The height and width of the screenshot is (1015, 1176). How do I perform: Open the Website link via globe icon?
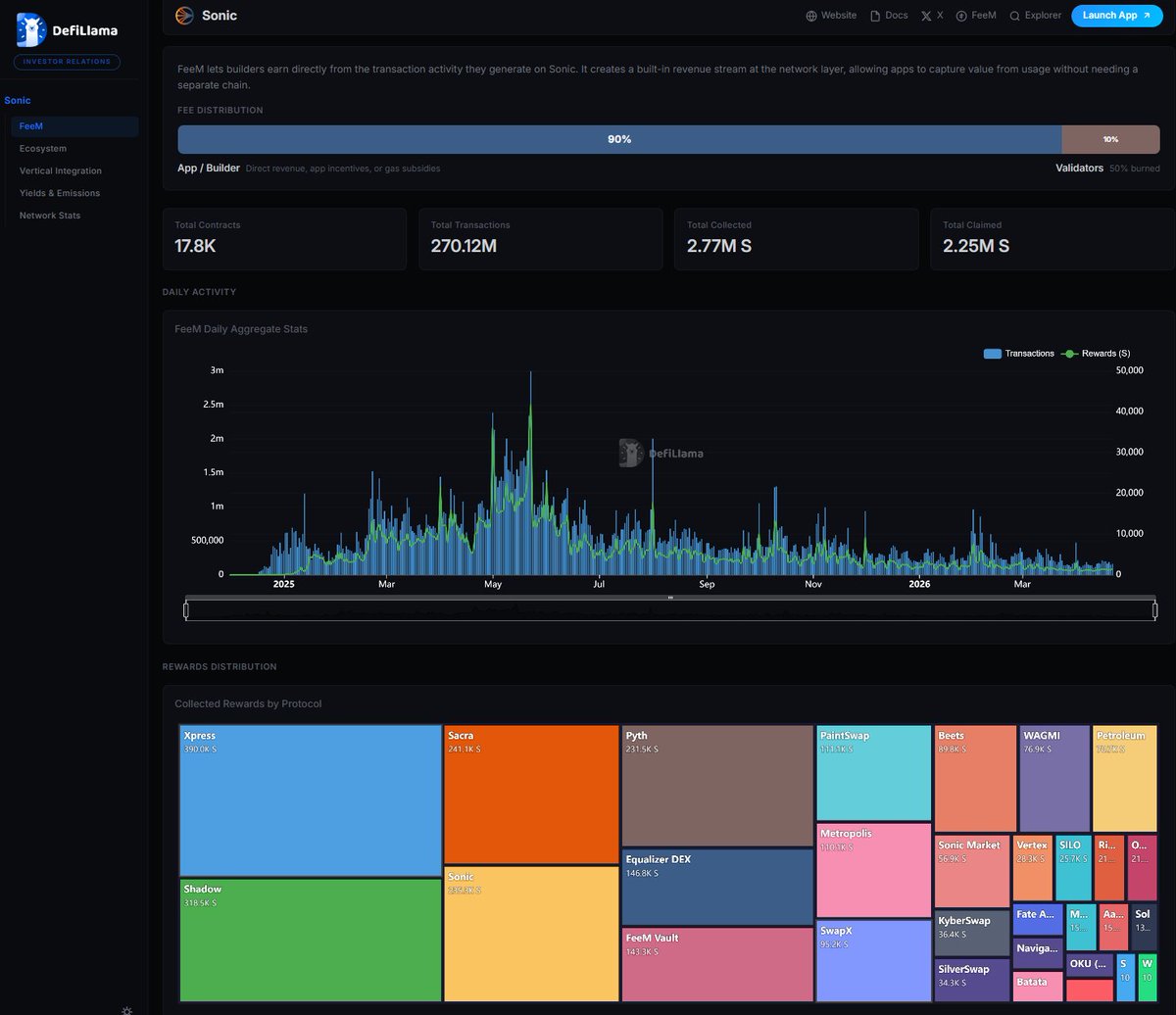tap(809, 16)
